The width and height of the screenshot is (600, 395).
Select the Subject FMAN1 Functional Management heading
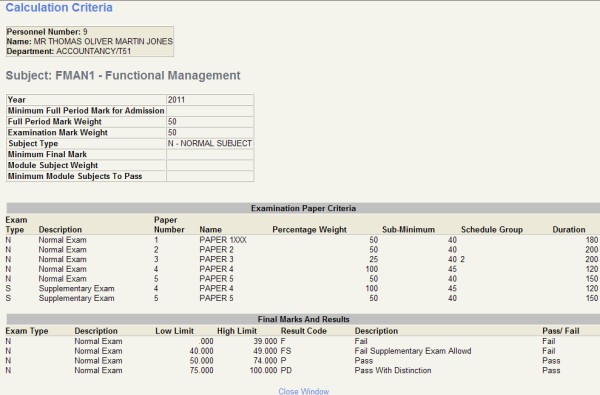point(123,75)
